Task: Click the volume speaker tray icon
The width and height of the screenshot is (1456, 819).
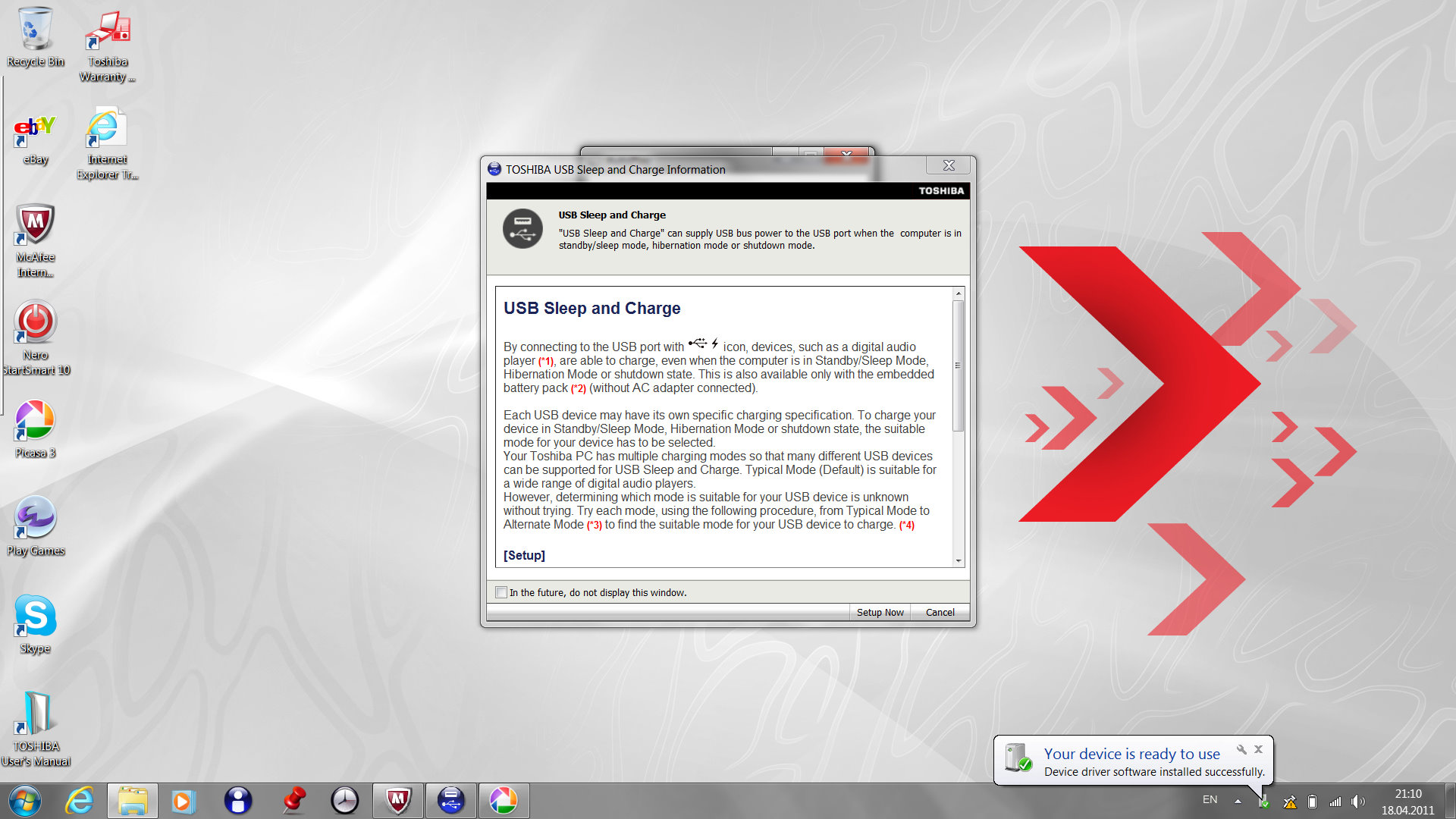Action: (x=1357, y=802)
